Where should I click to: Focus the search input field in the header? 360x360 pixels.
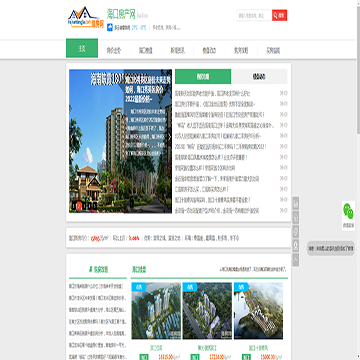point(254,15)
